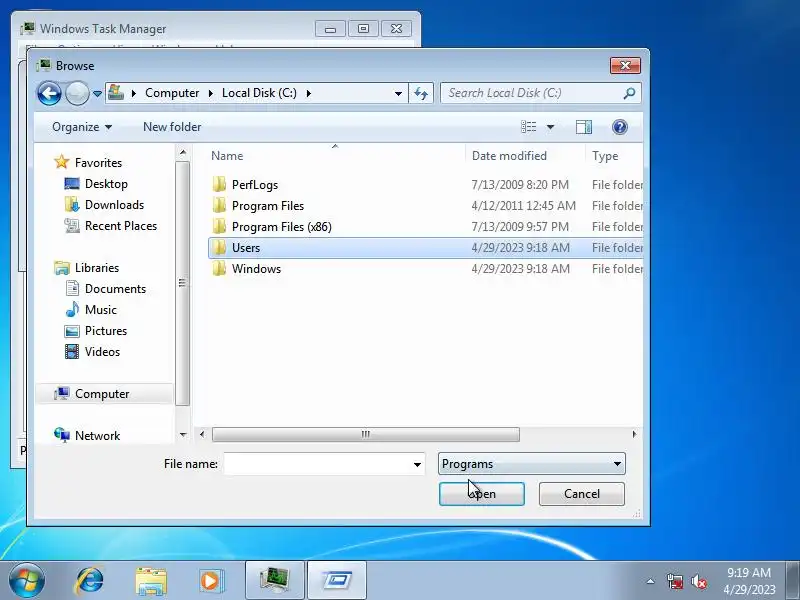Screen dimensions: 800x600
Task: Select the Program Files (x86) folder
Action: [282, 227]
